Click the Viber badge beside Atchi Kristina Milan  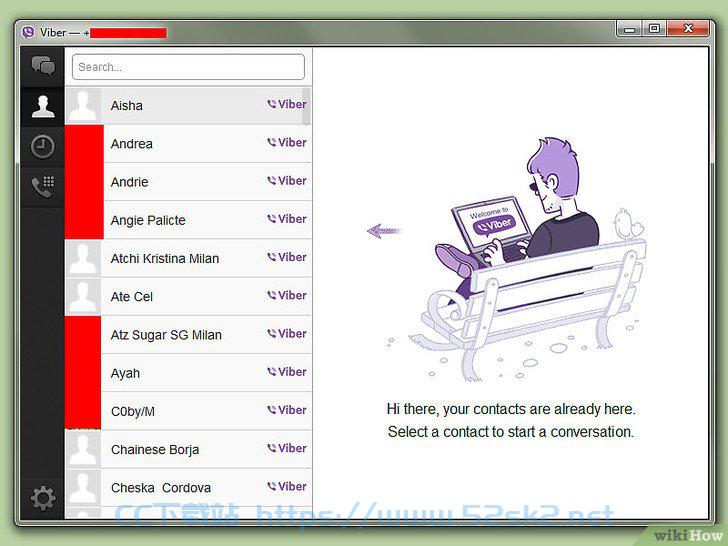pos(286,257)
